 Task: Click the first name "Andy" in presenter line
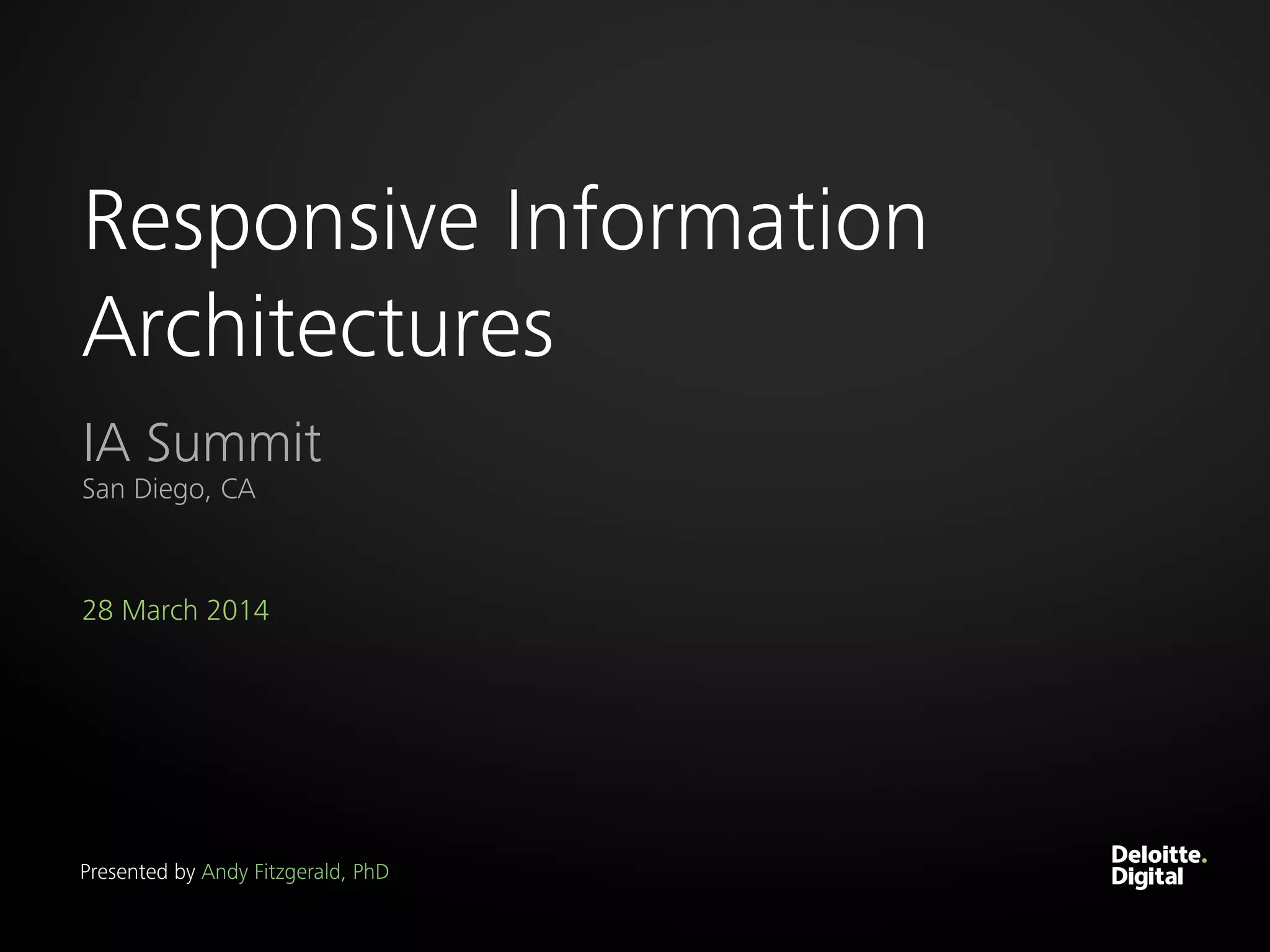coord(224,872)
